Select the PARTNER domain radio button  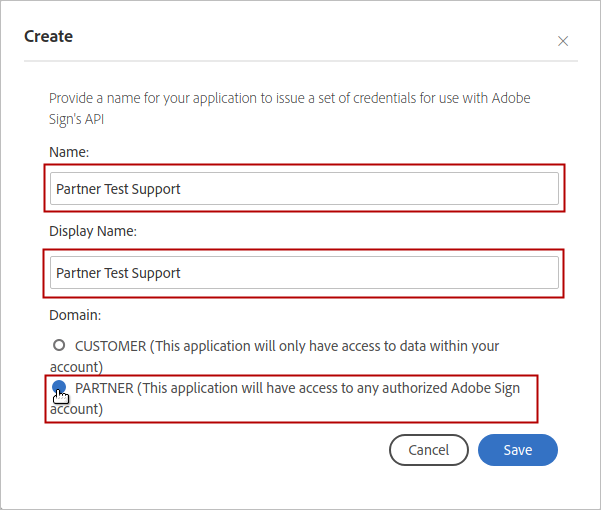point(59,387)
